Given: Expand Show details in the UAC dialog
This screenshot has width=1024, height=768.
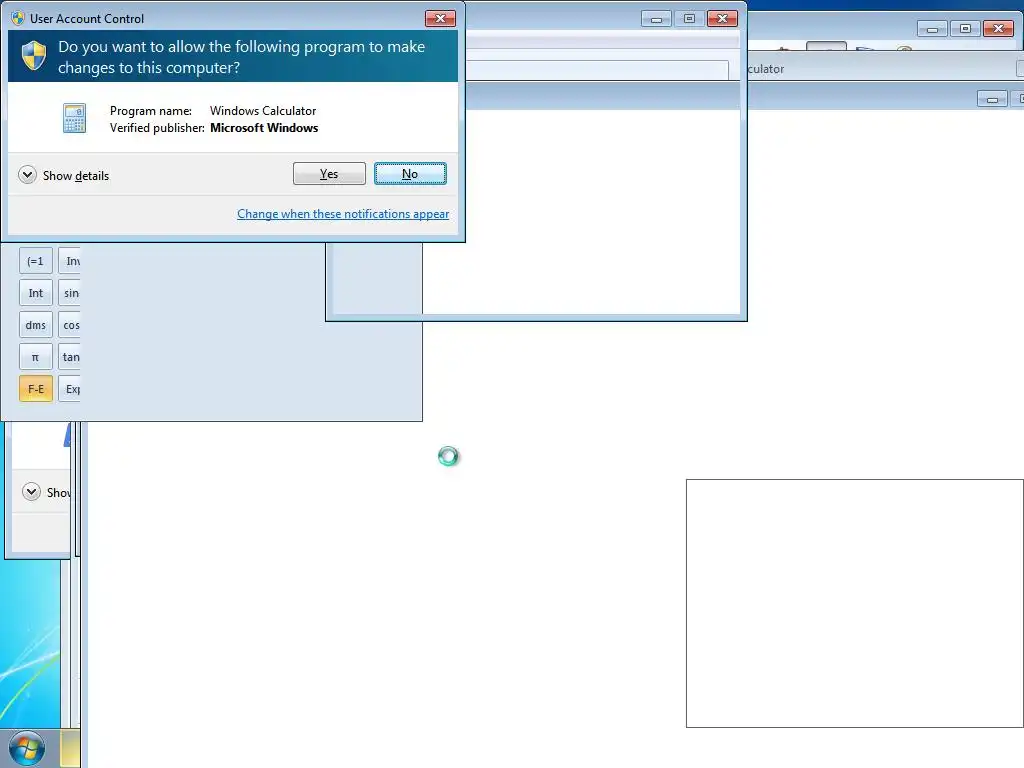Looking at the screenshot, I should 63,175.
